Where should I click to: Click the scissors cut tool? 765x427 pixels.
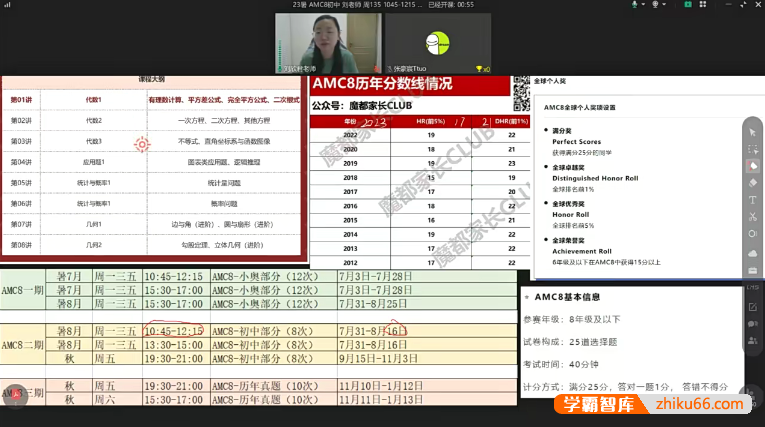coord(752,217)
